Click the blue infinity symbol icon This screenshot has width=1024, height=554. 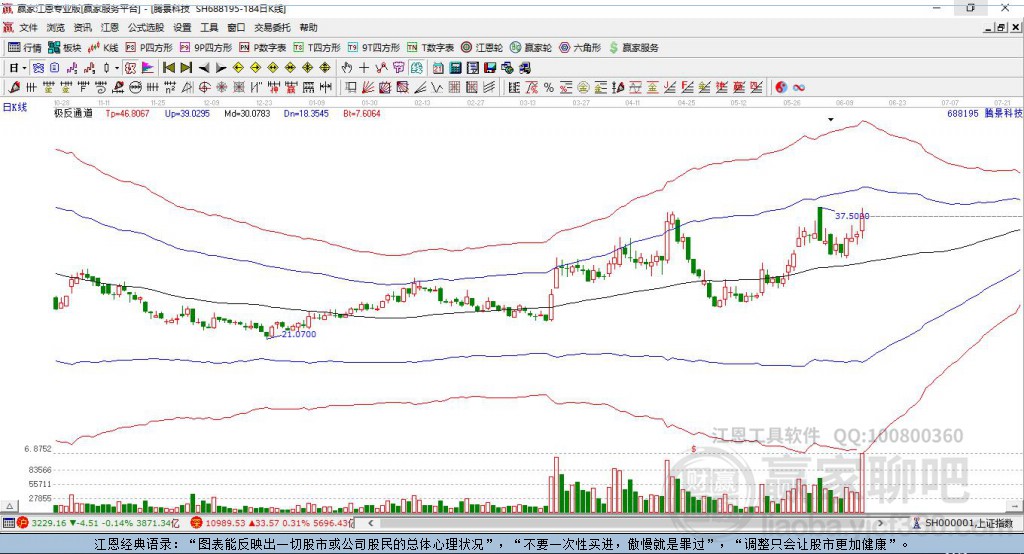coord(799,88)
